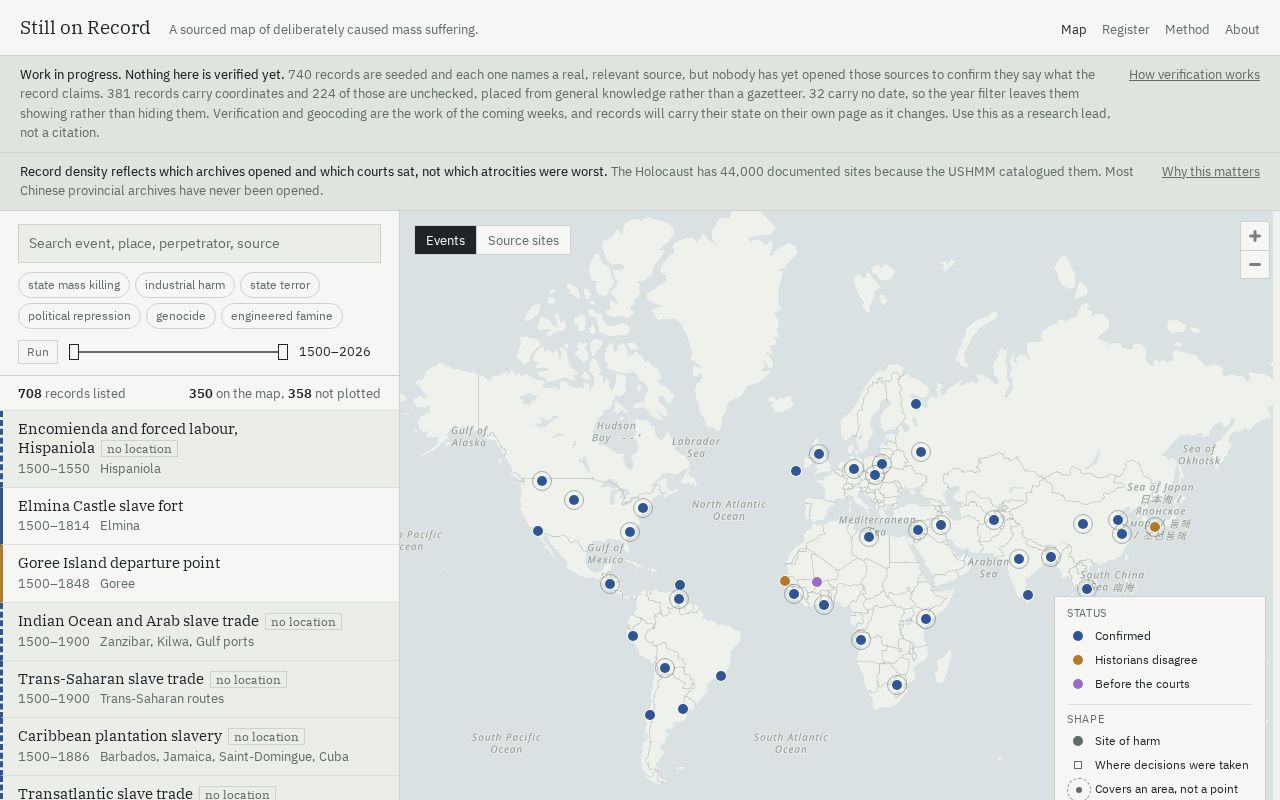Viewport: 1280px width, 800px height.
Task: Zoom out on the map with minus button
Action: click(x=1255, y=264)
